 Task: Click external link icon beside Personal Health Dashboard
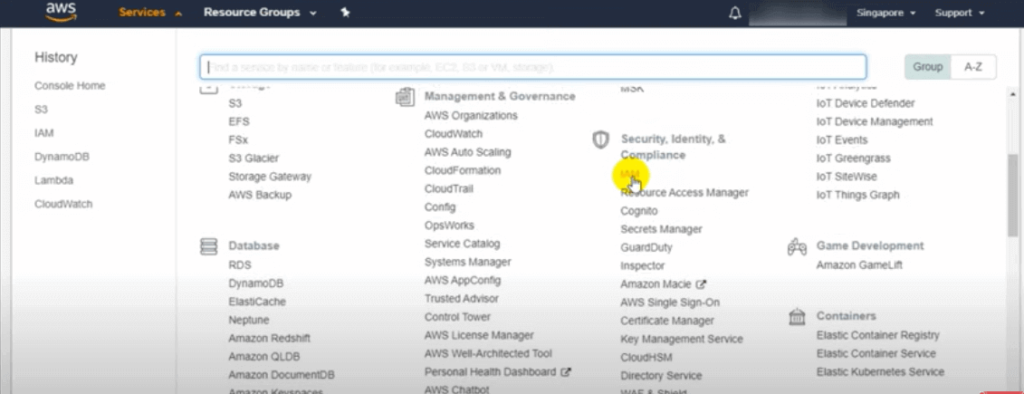click(566, 372)
